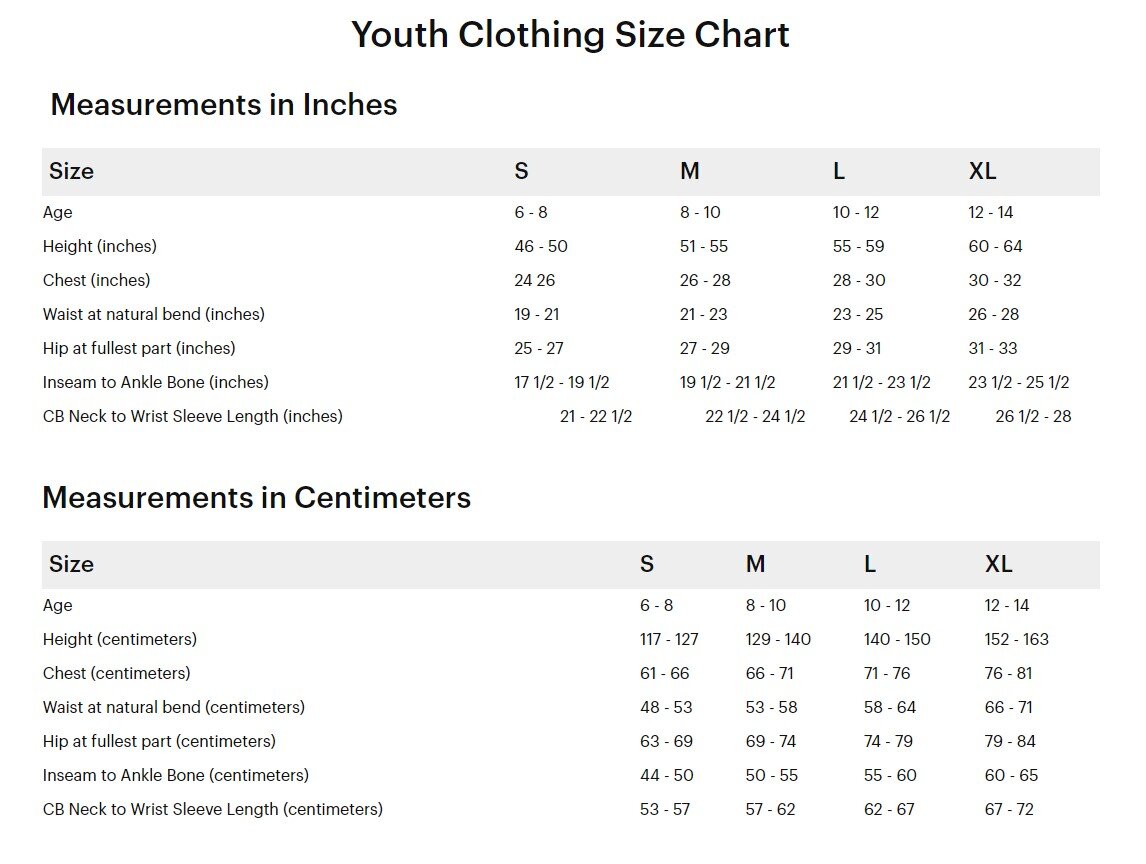
Task: Click the L size header in centimeters table
Action: coord(870,565)
